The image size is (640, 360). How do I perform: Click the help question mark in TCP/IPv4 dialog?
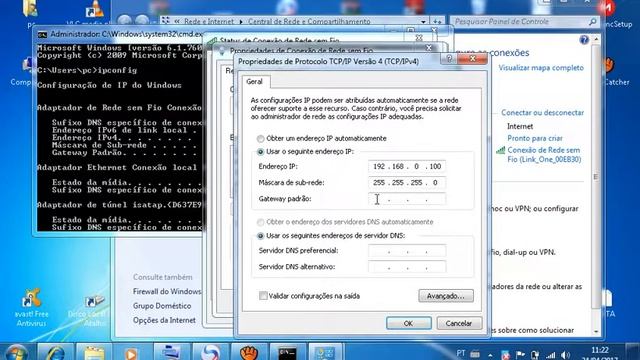[x=449, y=59]
